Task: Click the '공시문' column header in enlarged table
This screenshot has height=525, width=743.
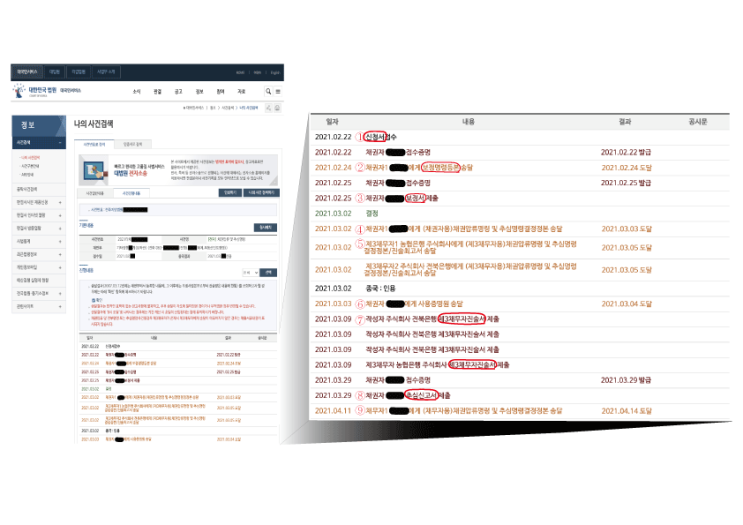Action: click(698, 122)
